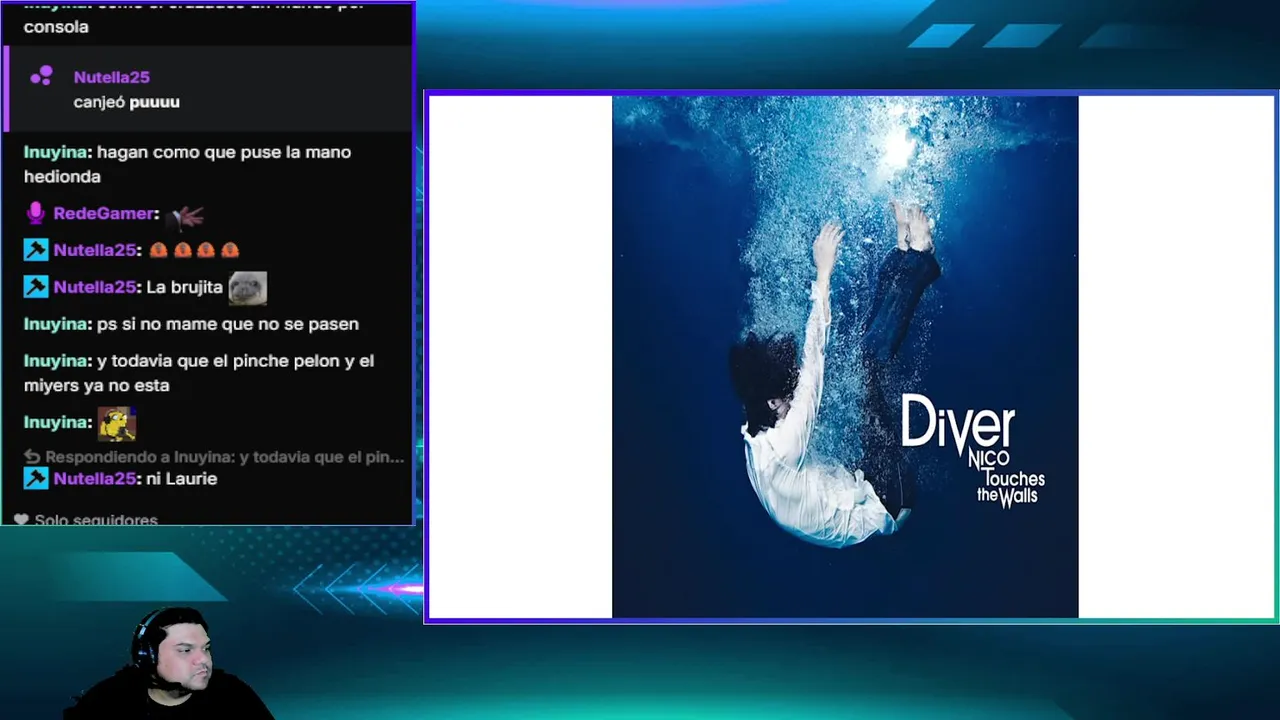Click the moderator badge beside 'La brujita' message
The image size is (1280, 720).
36,287
